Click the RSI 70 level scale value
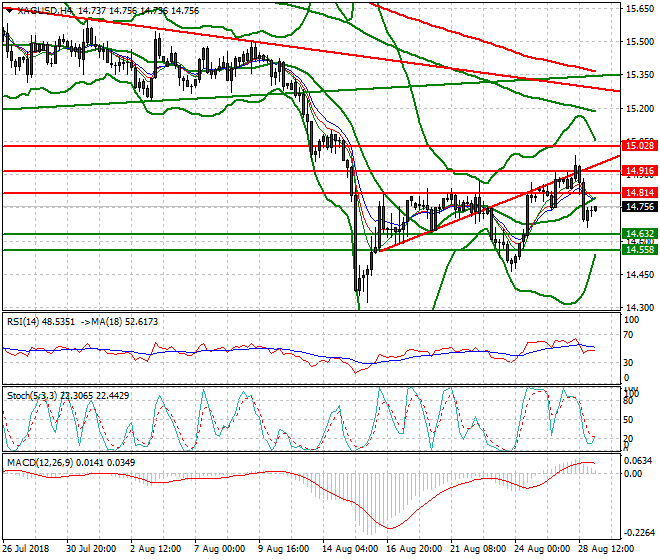 tap(628, 335)
